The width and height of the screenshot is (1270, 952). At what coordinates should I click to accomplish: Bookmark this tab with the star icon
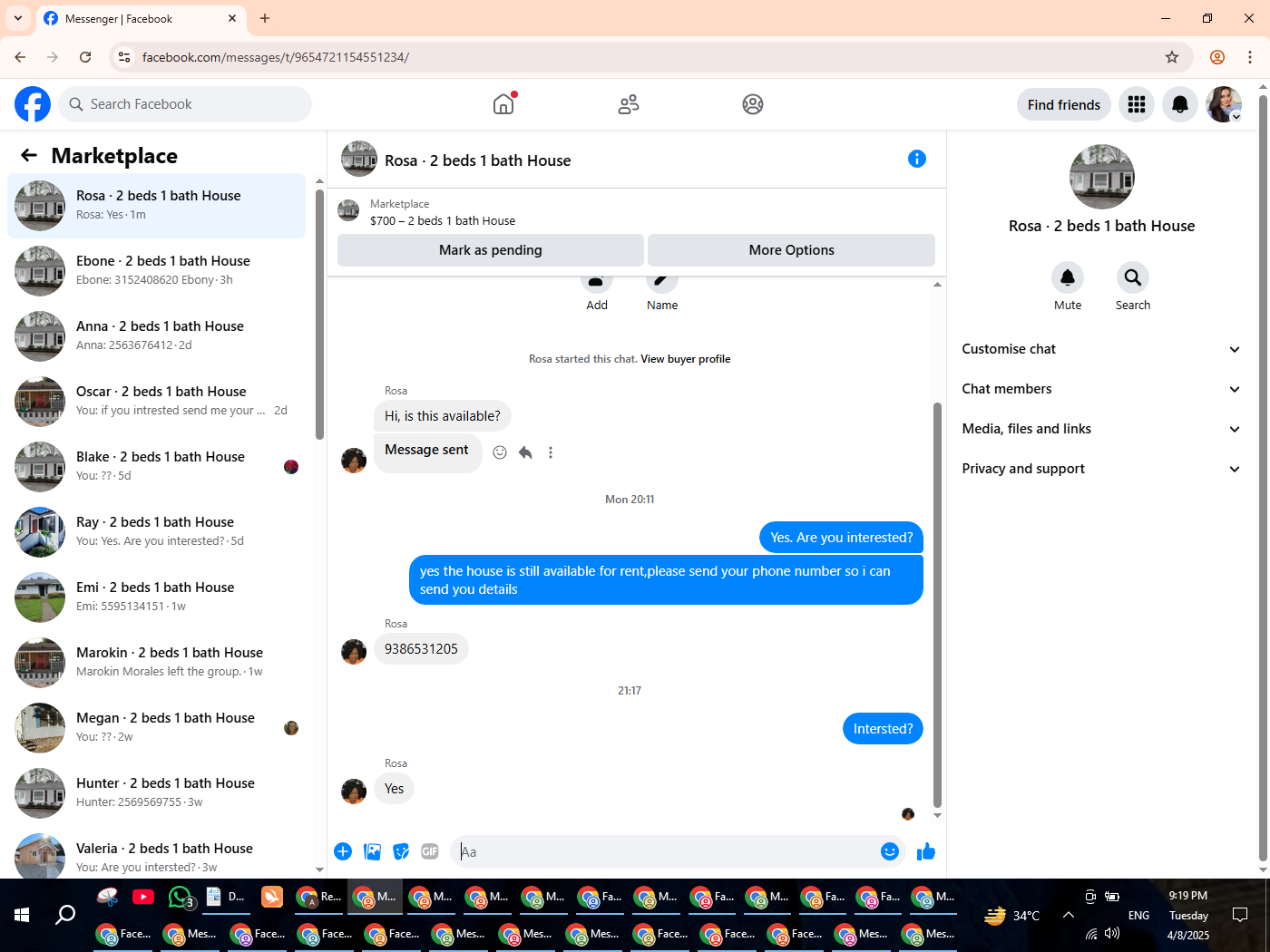pos(1172,57)
